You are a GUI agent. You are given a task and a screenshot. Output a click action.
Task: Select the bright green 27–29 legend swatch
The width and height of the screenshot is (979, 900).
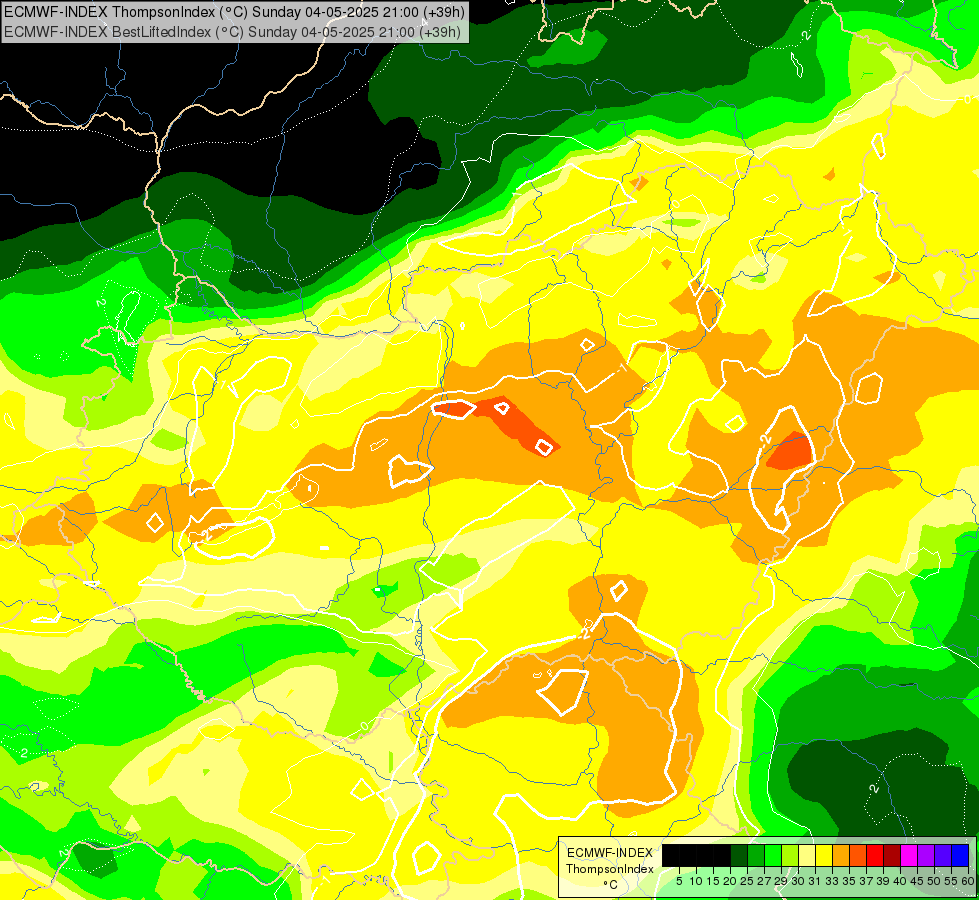coord(773,856)
